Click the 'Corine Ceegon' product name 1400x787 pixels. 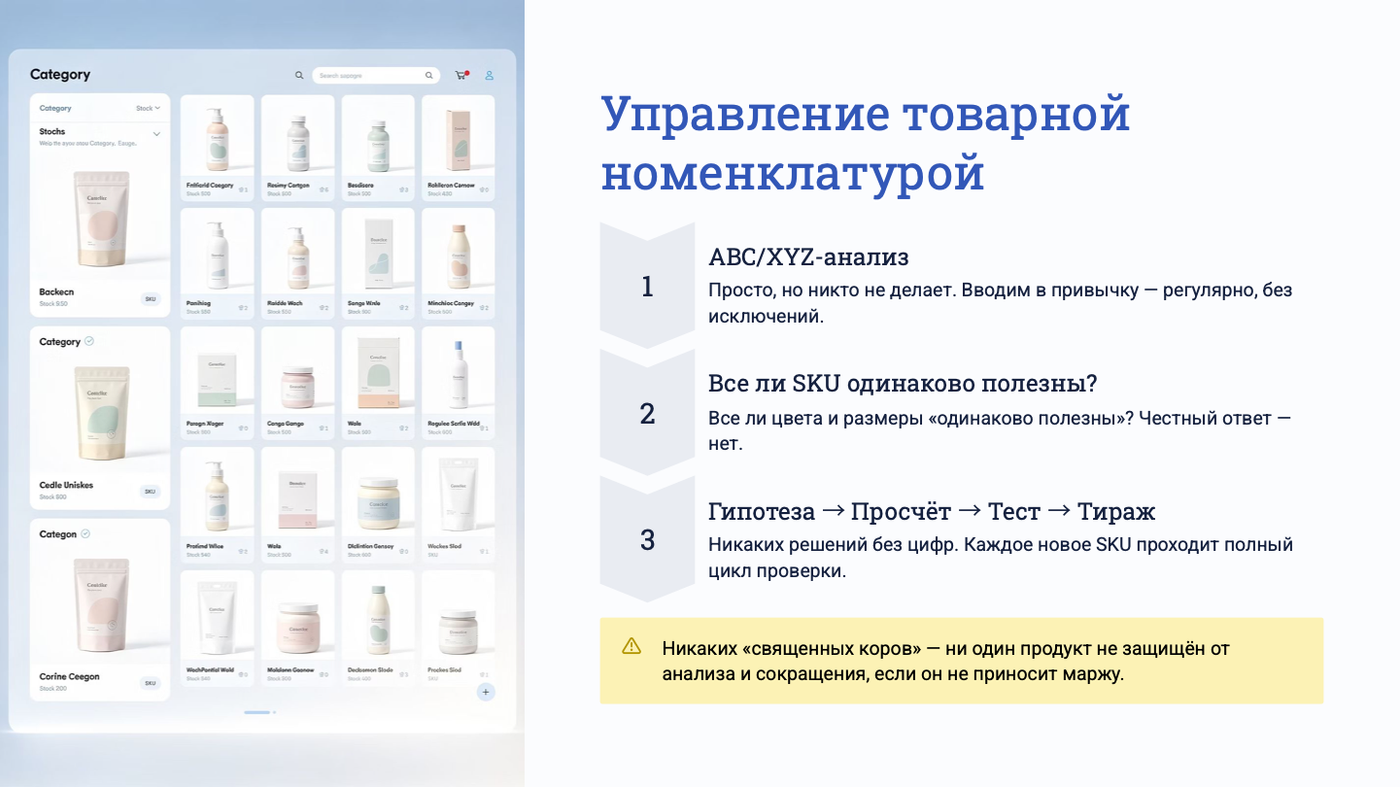(x=69, y=677)
